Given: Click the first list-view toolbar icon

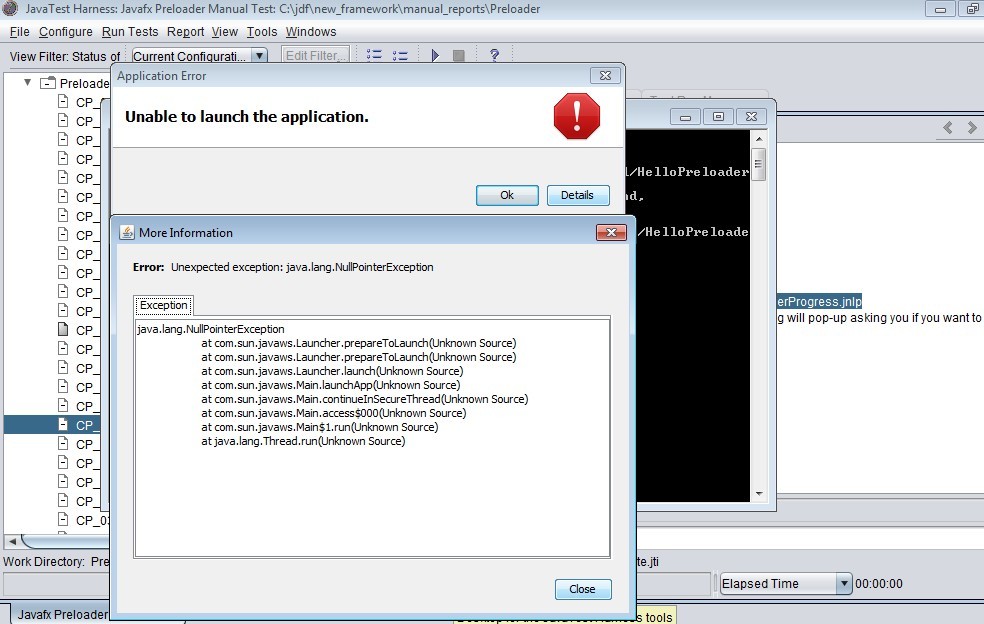Looking at the screenshot, I should 374,56.
